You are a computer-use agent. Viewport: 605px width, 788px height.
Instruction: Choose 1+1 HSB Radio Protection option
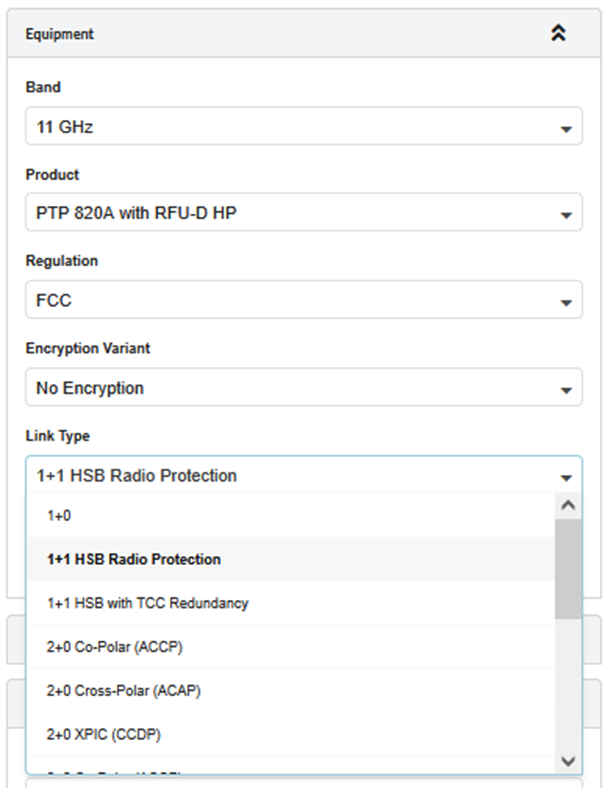pos(290,559)
